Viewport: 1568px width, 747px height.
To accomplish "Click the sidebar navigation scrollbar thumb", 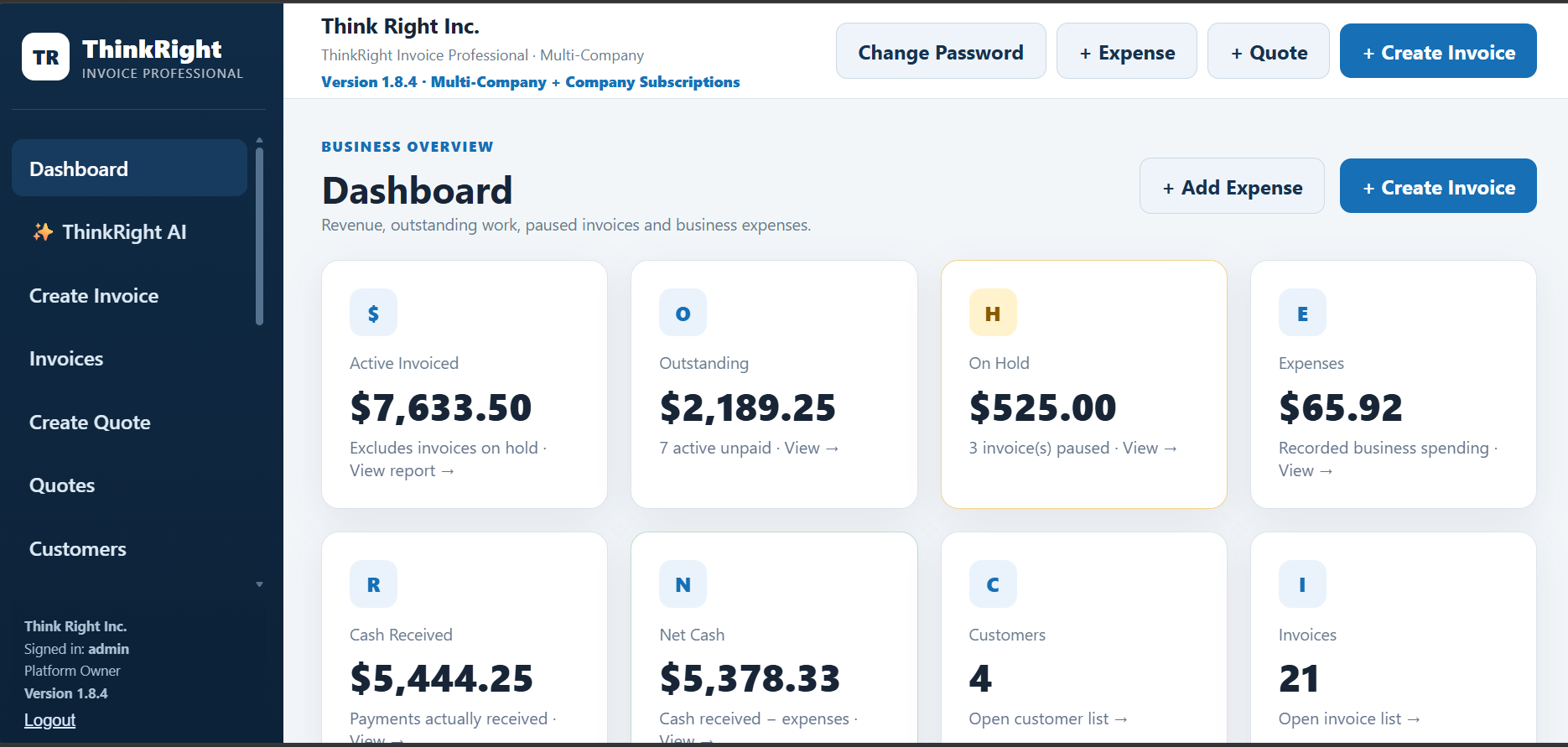I will [259, 236].
